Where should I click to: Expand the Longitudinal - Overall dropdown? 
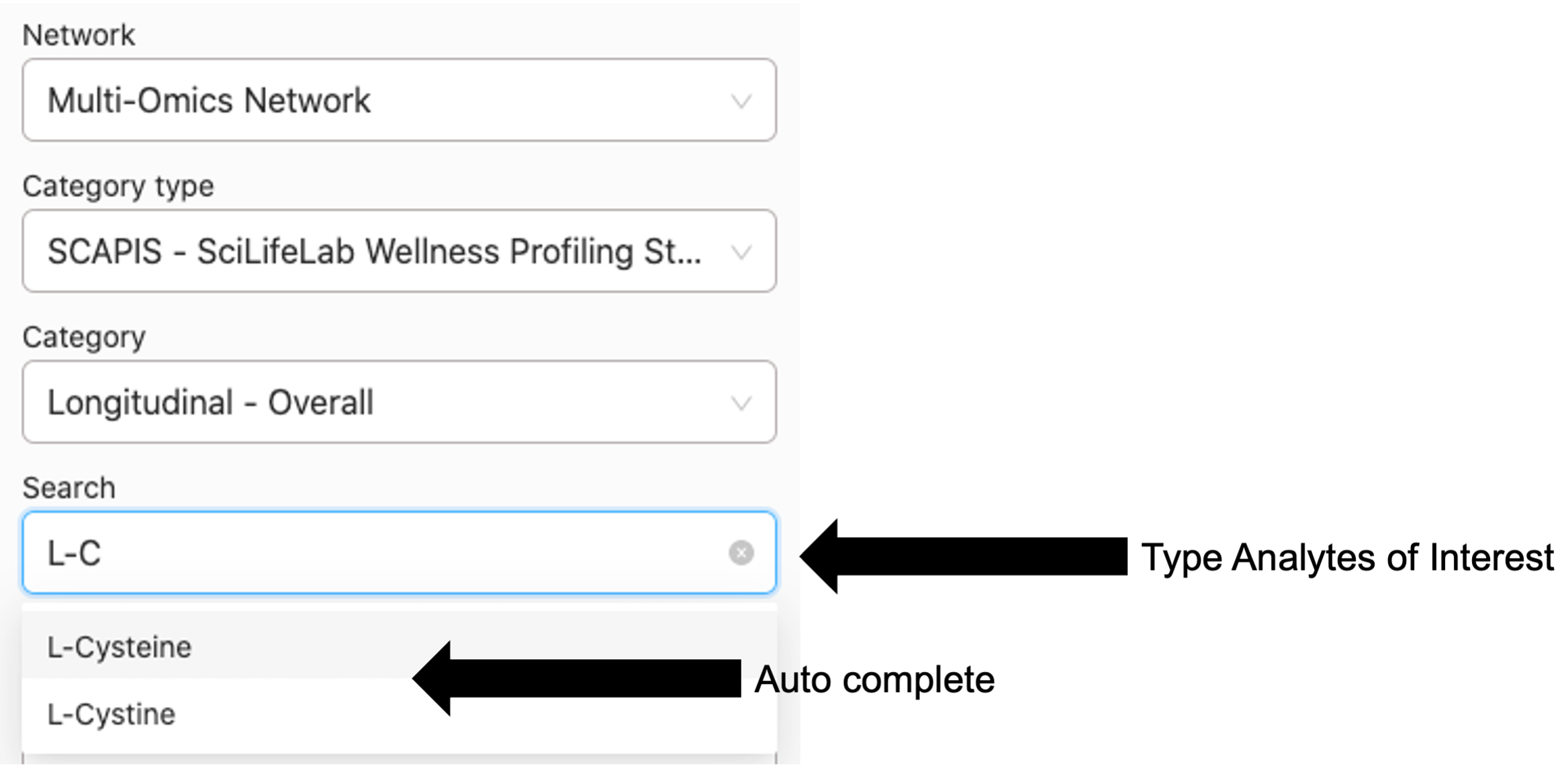(x=376, y=402)
